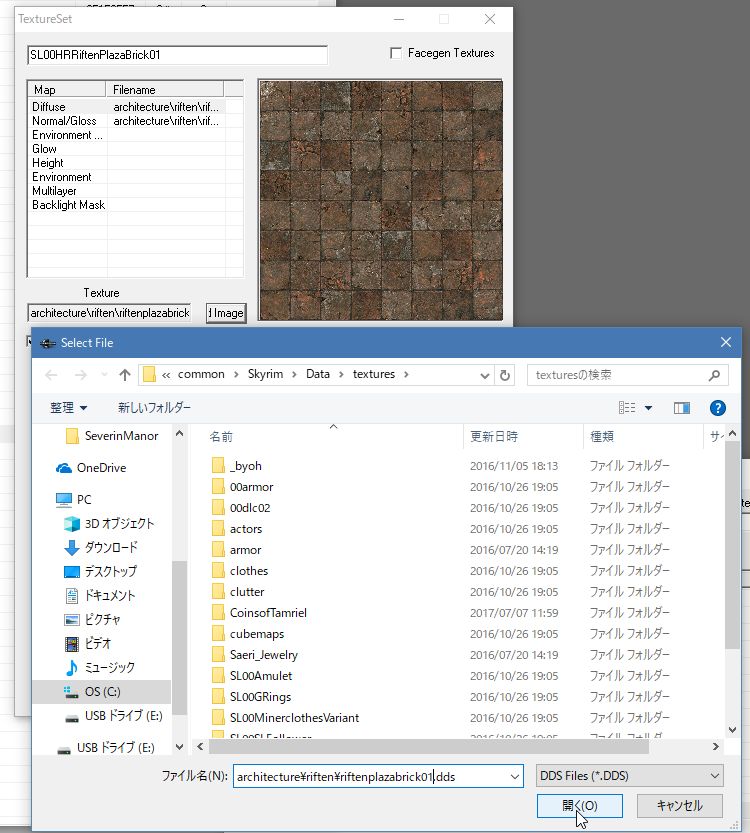Open the DDS Files file type dropdown
Viewport: 750px width, 833px height.
click(x=630, y=776)
